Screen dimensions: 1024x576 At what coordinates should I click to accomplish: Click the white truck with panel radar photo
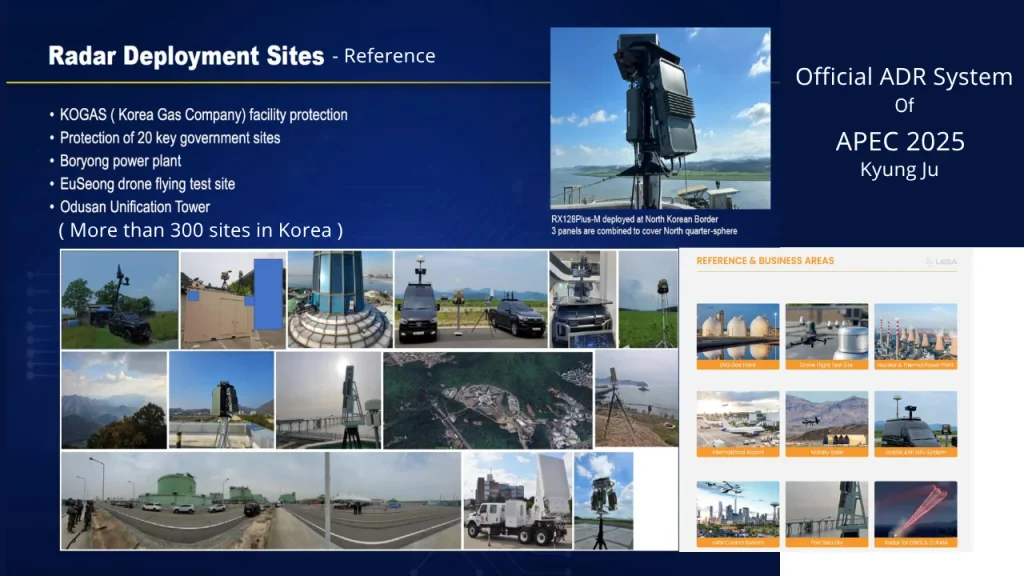518,500
